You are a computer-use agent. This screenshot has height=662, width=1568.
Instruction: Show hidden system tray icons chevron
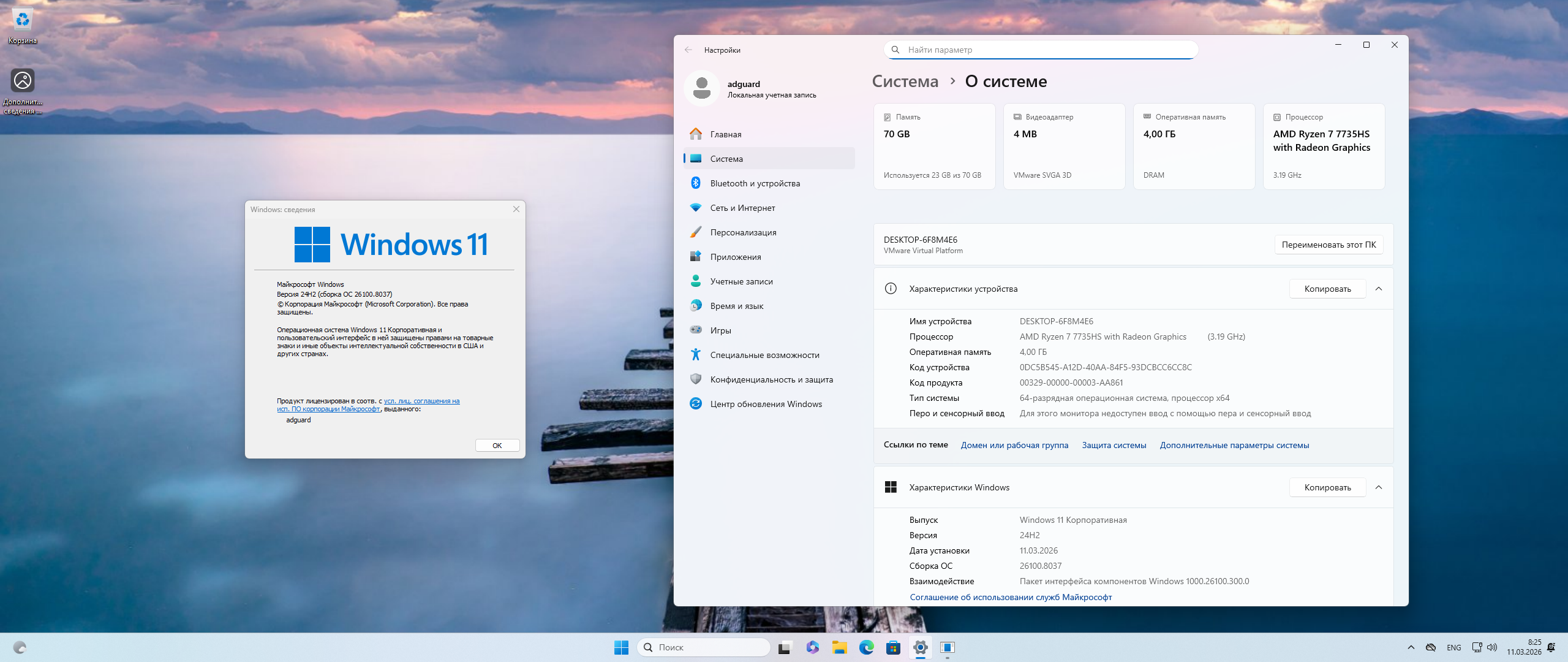(x=1411, y=647)
